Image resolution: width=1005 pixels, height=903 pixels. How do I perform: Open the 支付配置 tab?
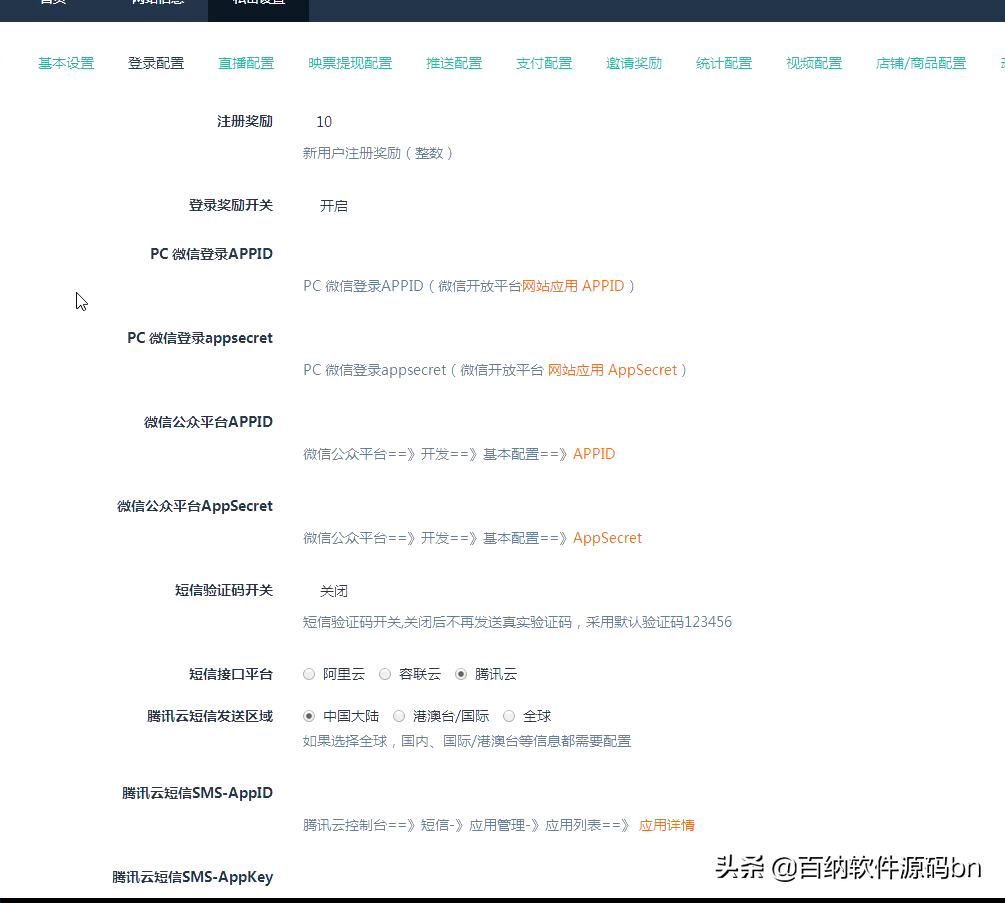click(x=544, y=63)
